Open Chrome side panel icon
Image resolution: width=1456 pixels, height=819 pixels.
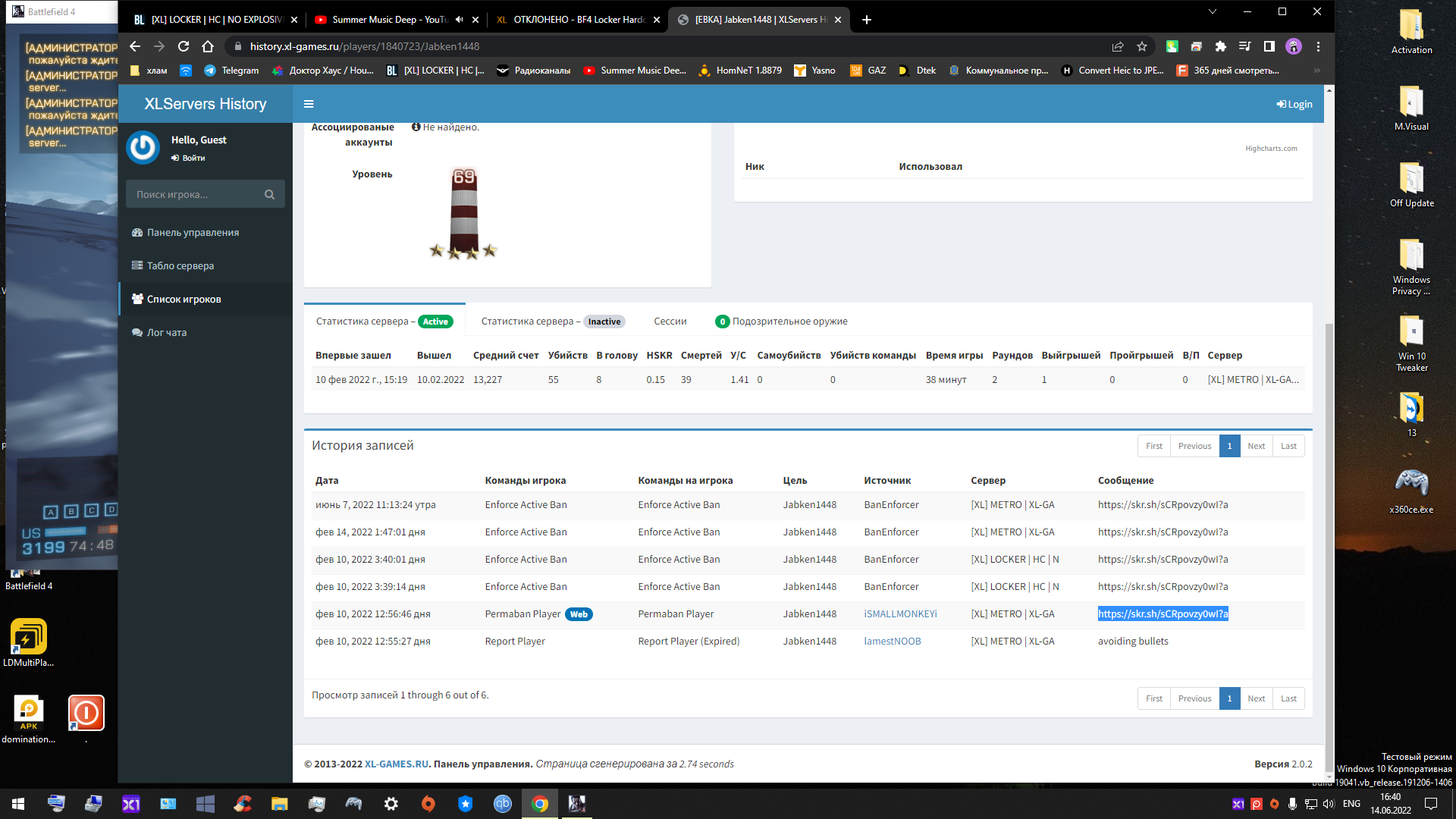pos(1269,46)
